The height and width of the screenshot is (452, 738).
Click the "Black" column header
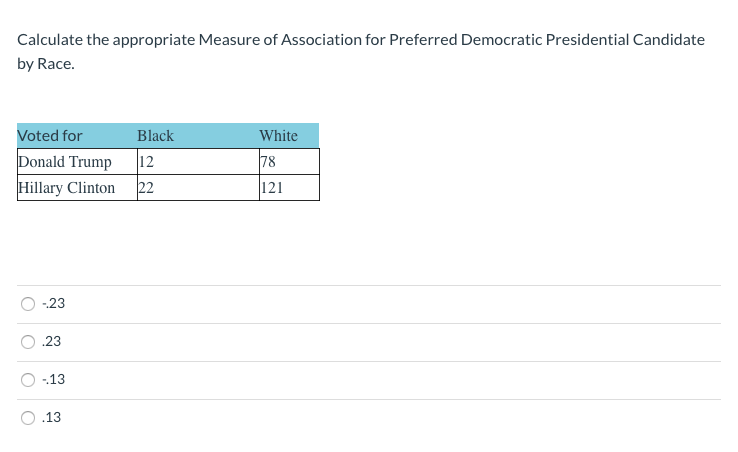point(155,136)
